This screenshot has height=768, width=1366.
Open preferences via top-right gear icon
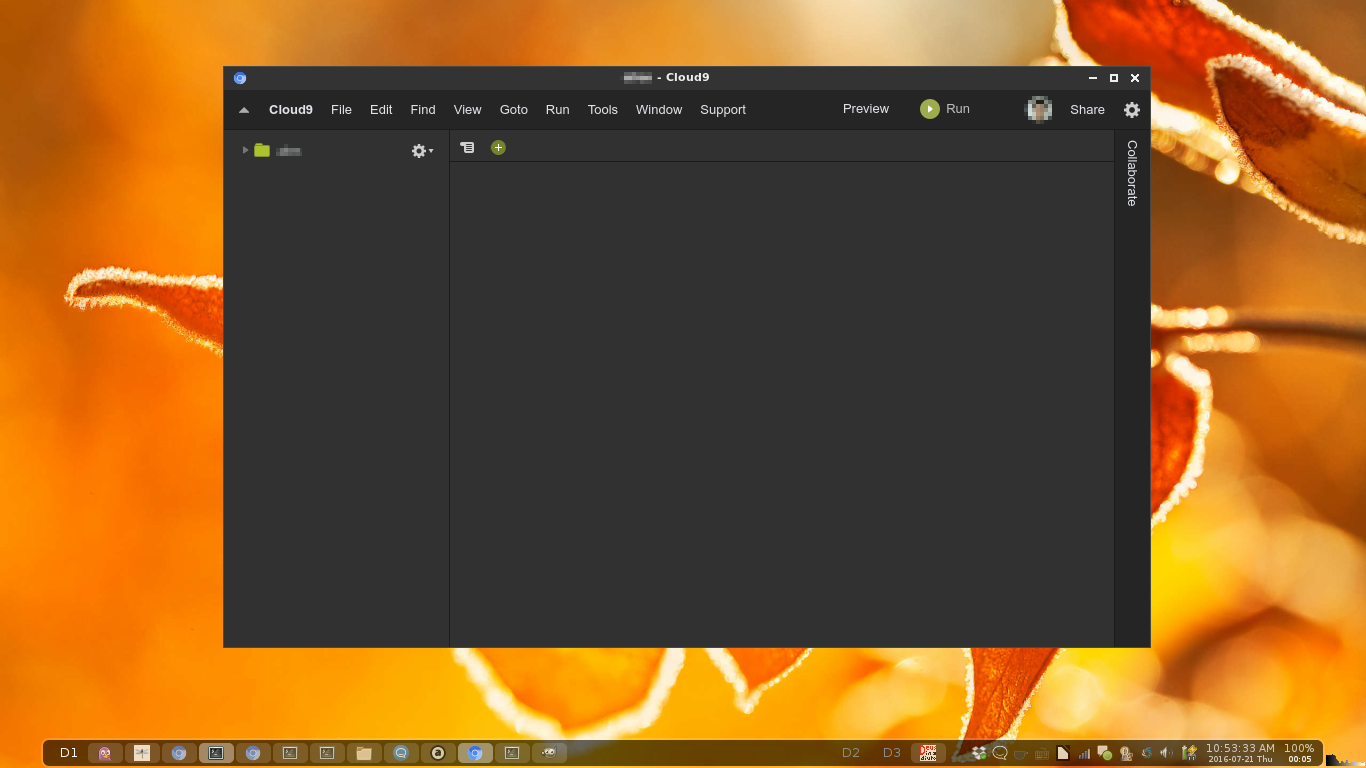coord(1131,110)
